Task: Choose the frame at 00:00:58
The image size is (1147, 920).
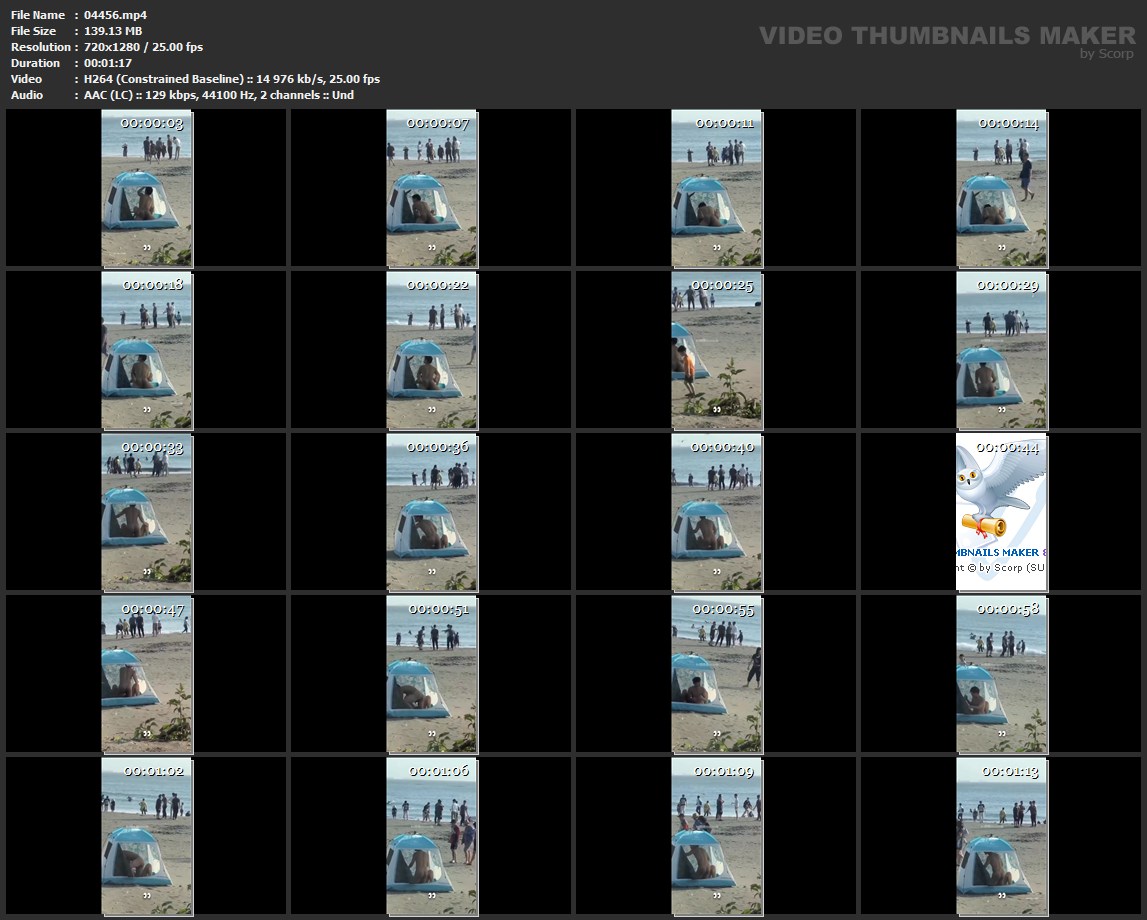Action: point(1001,674)
